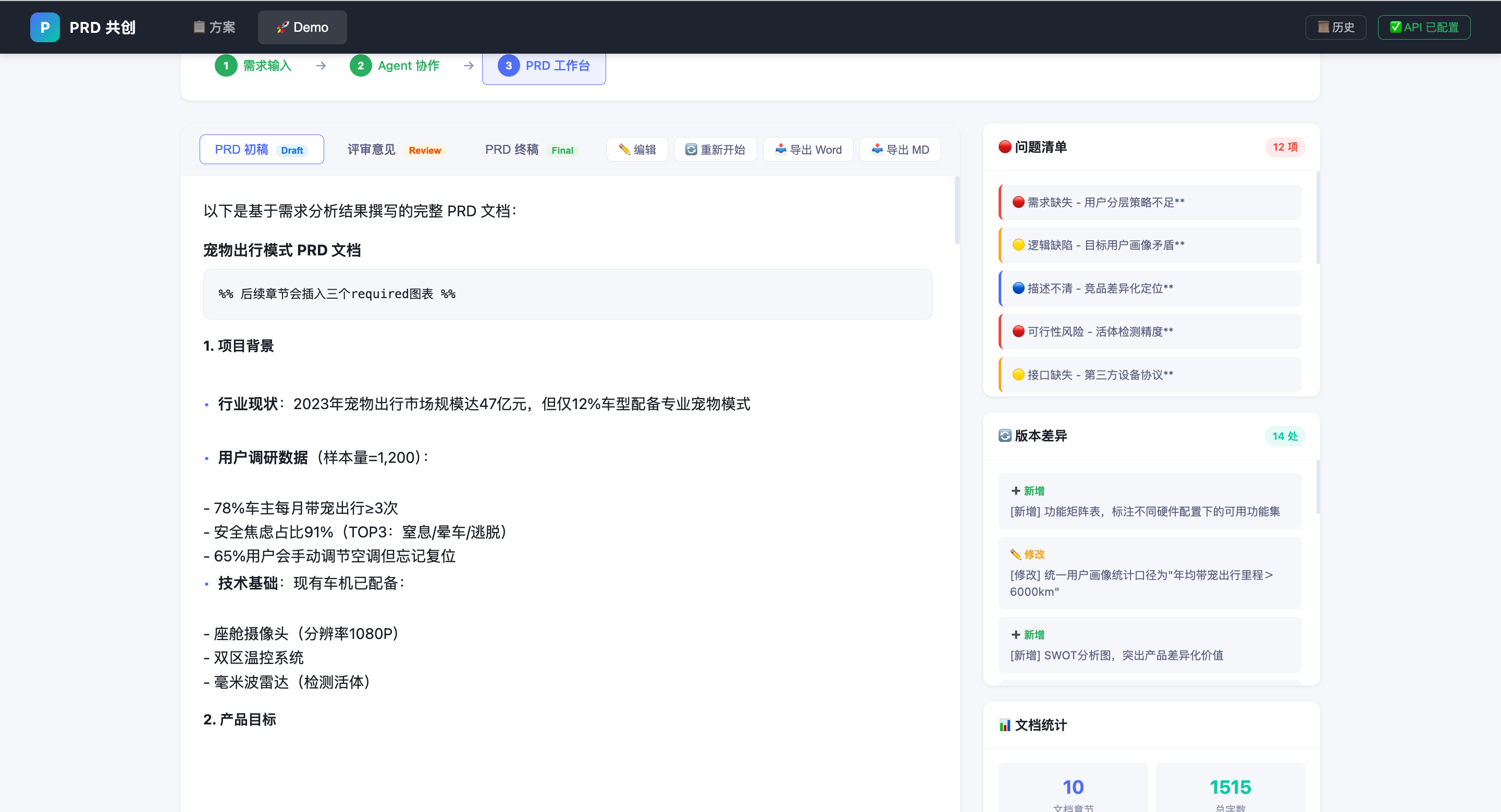Click yellow dot icon on 接口缺失 issue
The image size is (1501, 812).
point(1018,375)
